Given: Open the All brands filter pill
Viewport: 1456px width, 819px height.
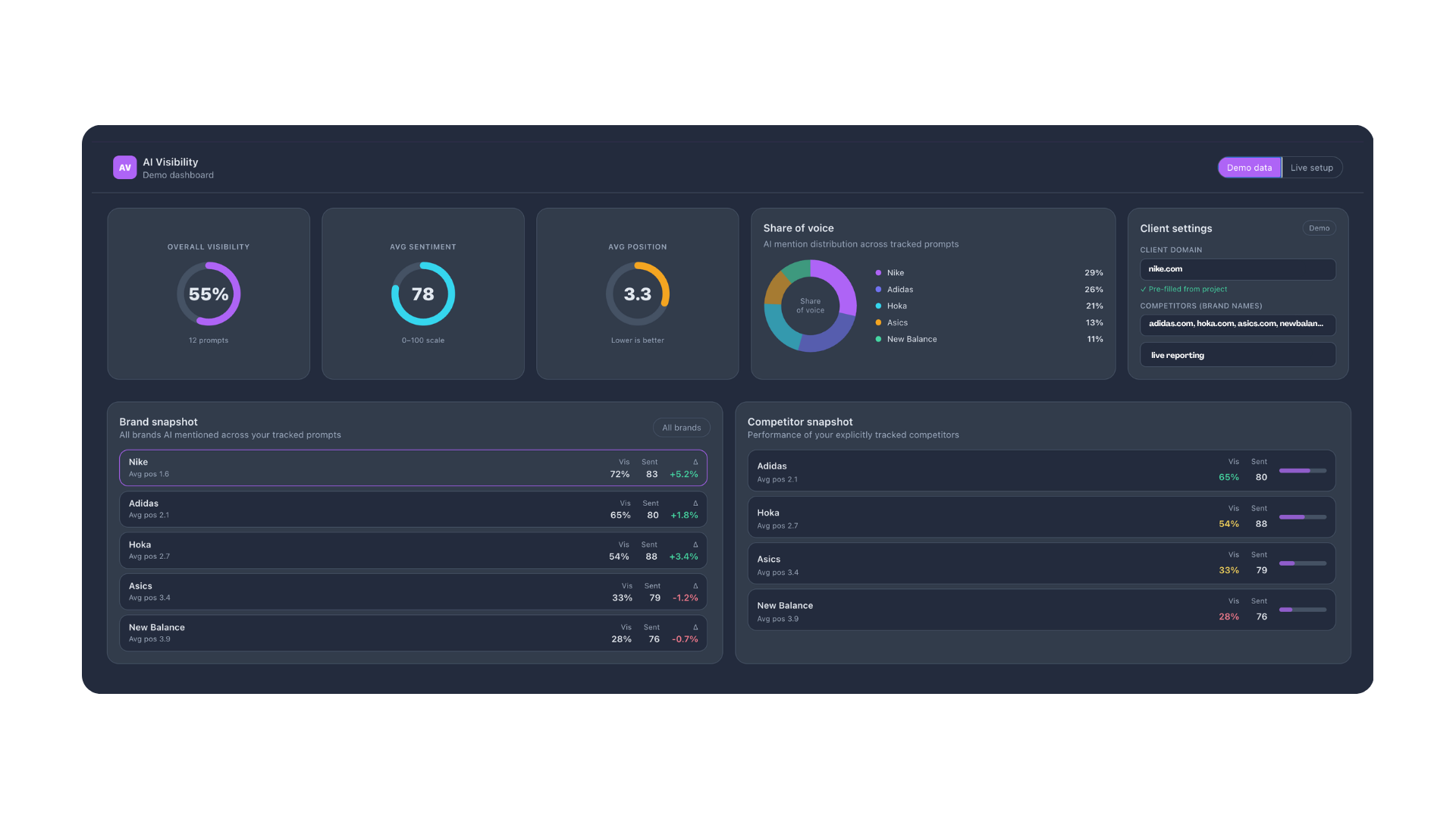Looking at the screenshot, I should (681, 428).
